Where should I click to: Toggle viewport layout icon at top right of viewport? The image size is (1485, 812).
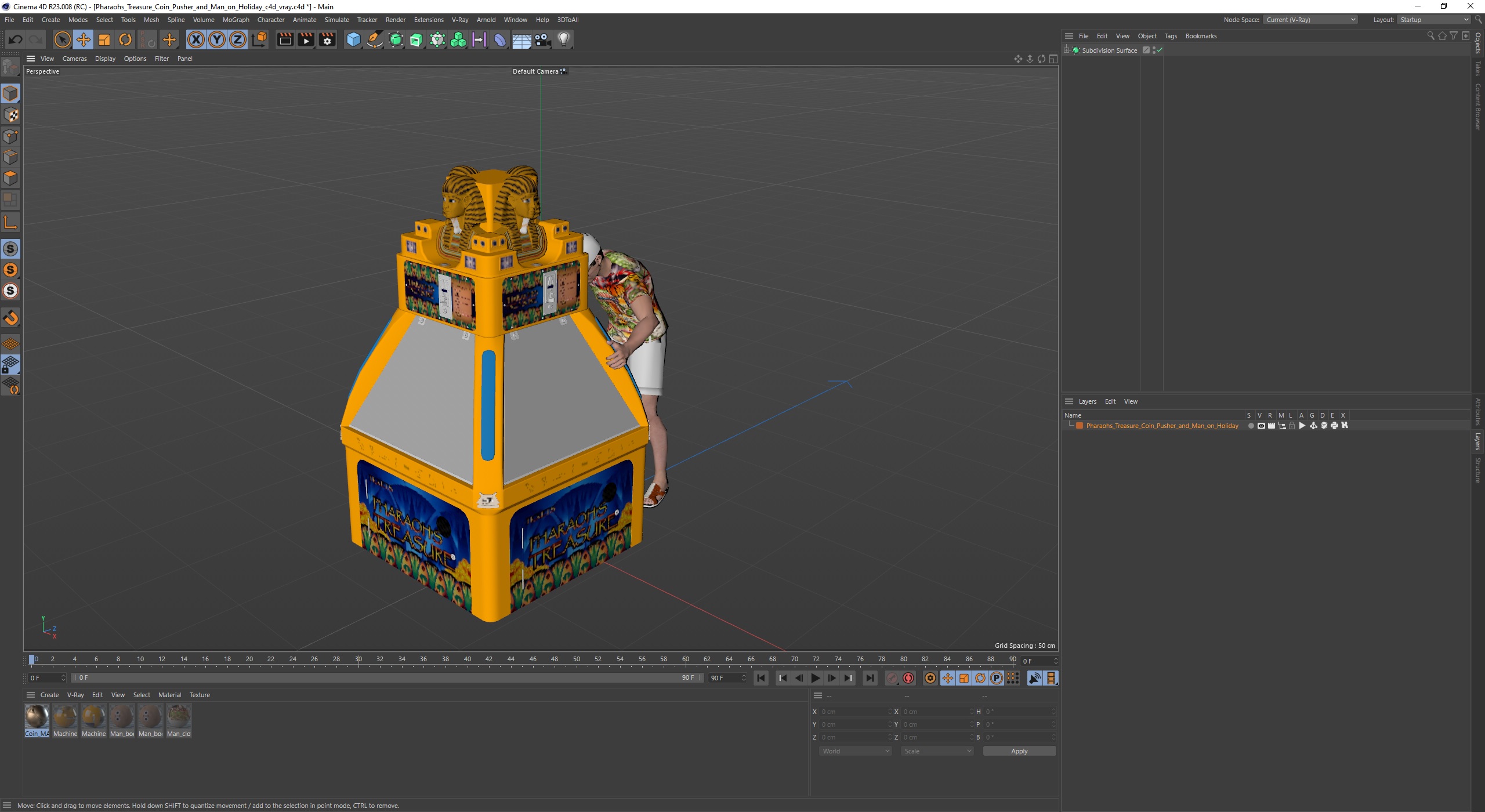click(1053, 59)
